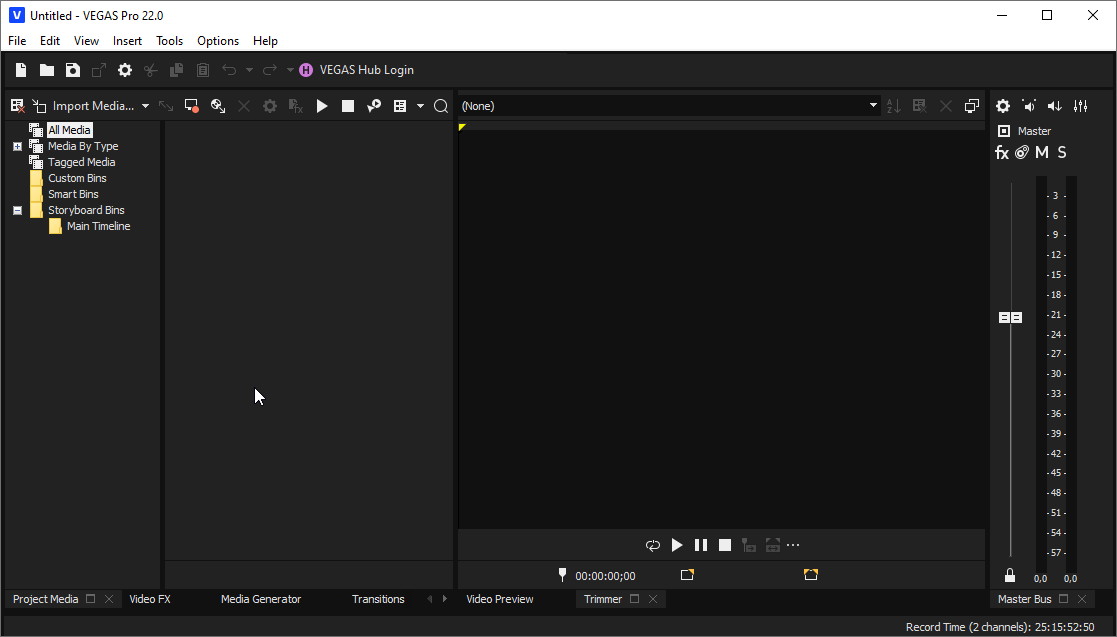The width and height of the screenshot is (1117, 637).
Task: Select the Tagged Media tree item
Action: point(81,162)
